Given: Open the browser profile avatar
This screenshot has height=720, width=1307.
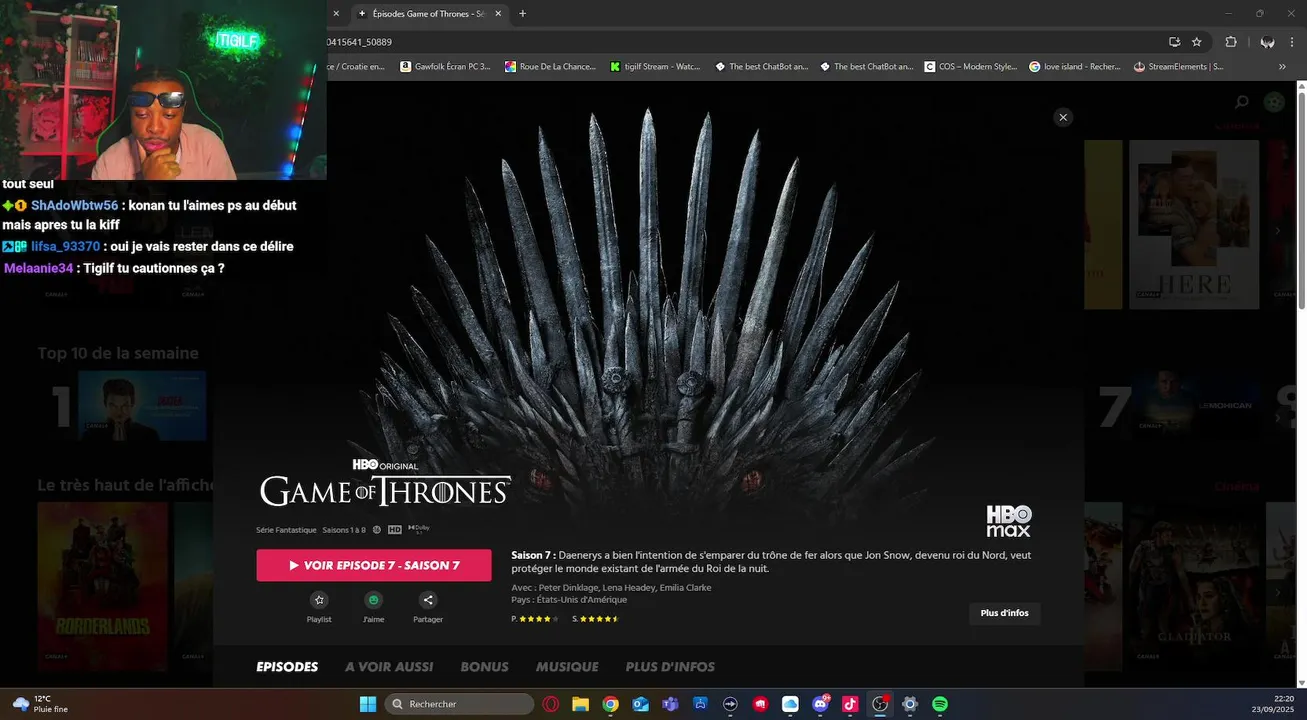Looking at the screenshot, I should (x=1267, y=42).
